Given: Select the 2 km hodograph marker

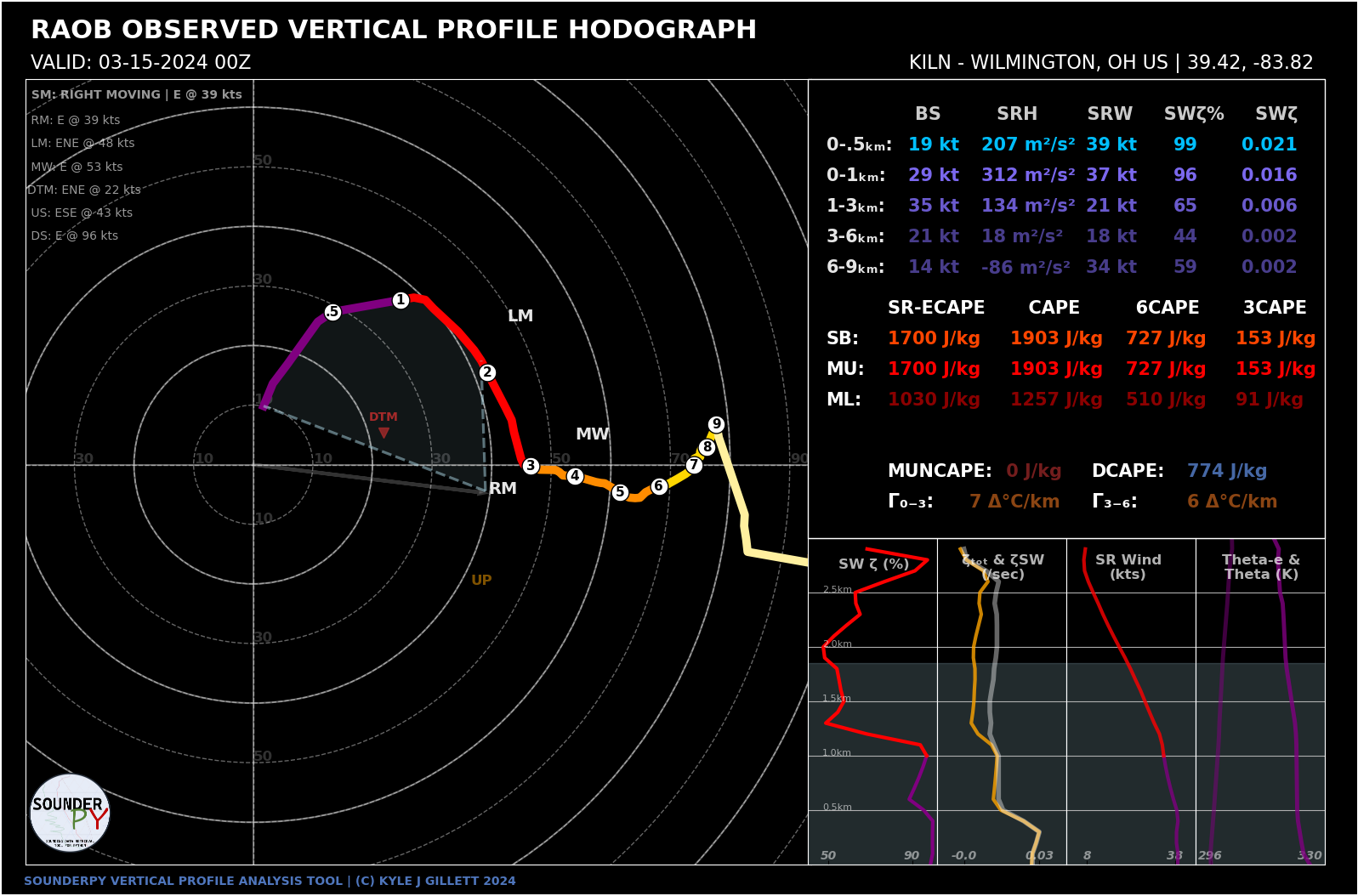Looking at the screenshot, I should click(x=487, y=372).
